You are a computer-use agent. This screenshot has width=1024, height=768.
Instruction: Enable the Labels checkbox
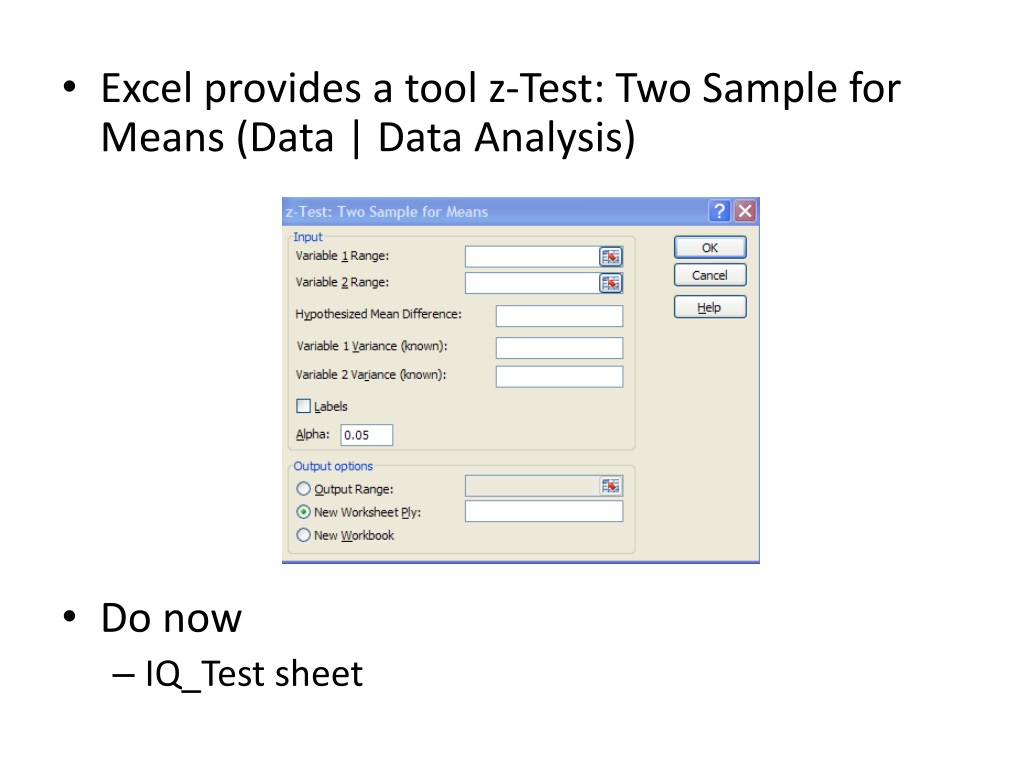coord(303,406)
